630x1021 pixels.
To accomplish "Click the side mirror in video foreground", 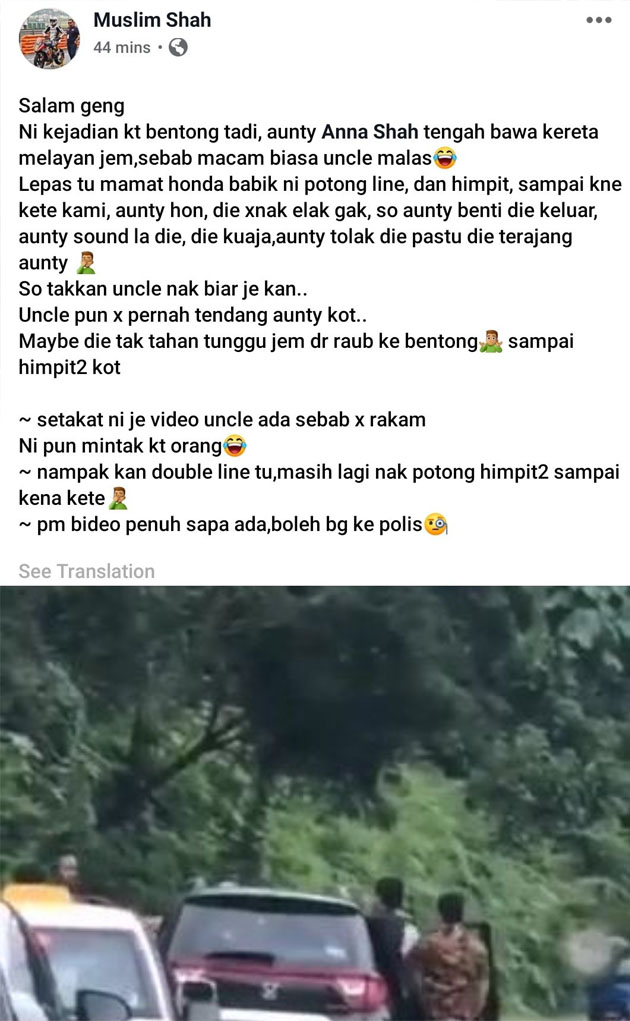I will [104, 1004].
